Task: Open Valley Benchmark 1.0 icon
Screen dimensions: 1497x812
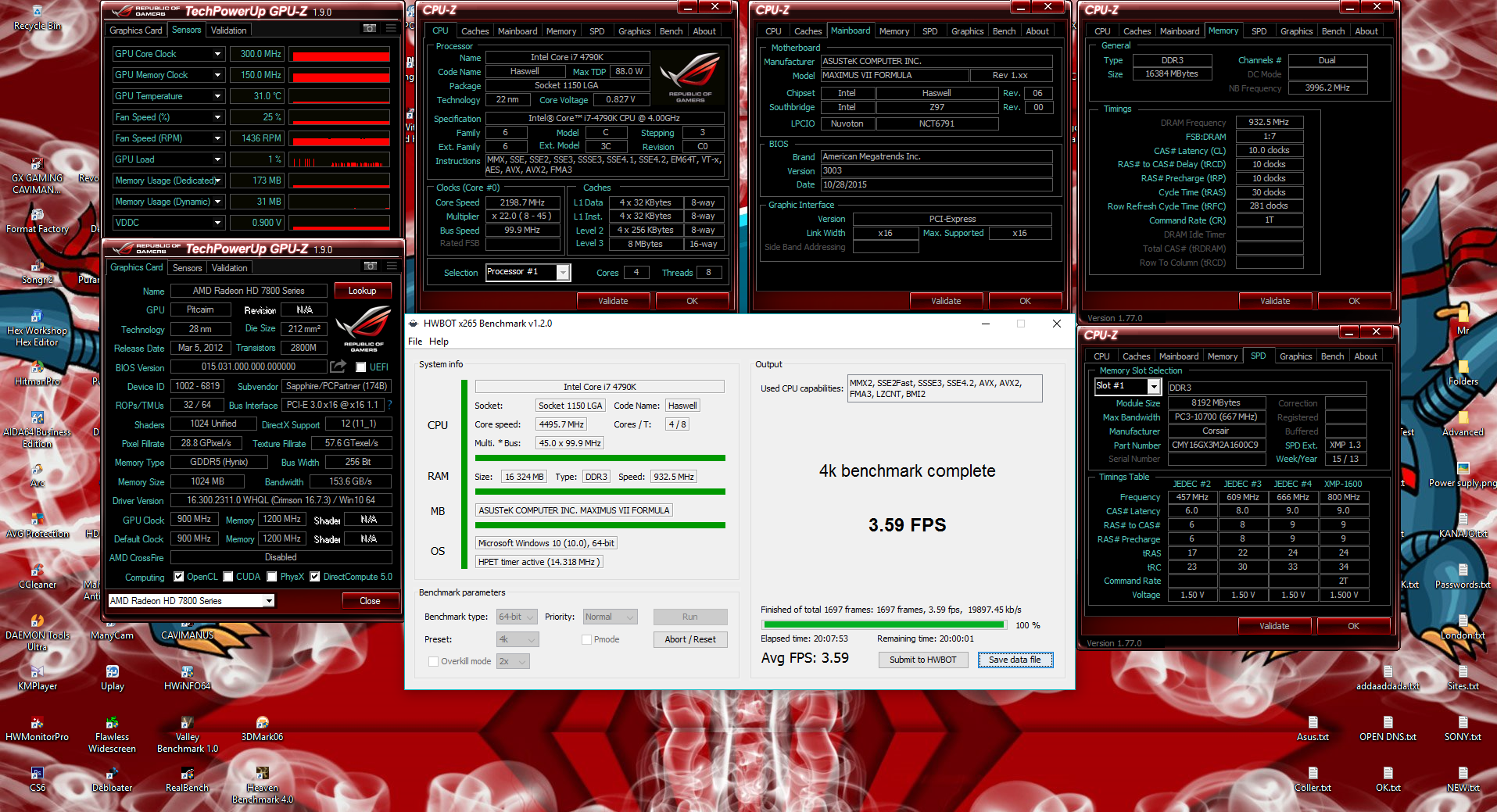Action: (x=187, y=734)
